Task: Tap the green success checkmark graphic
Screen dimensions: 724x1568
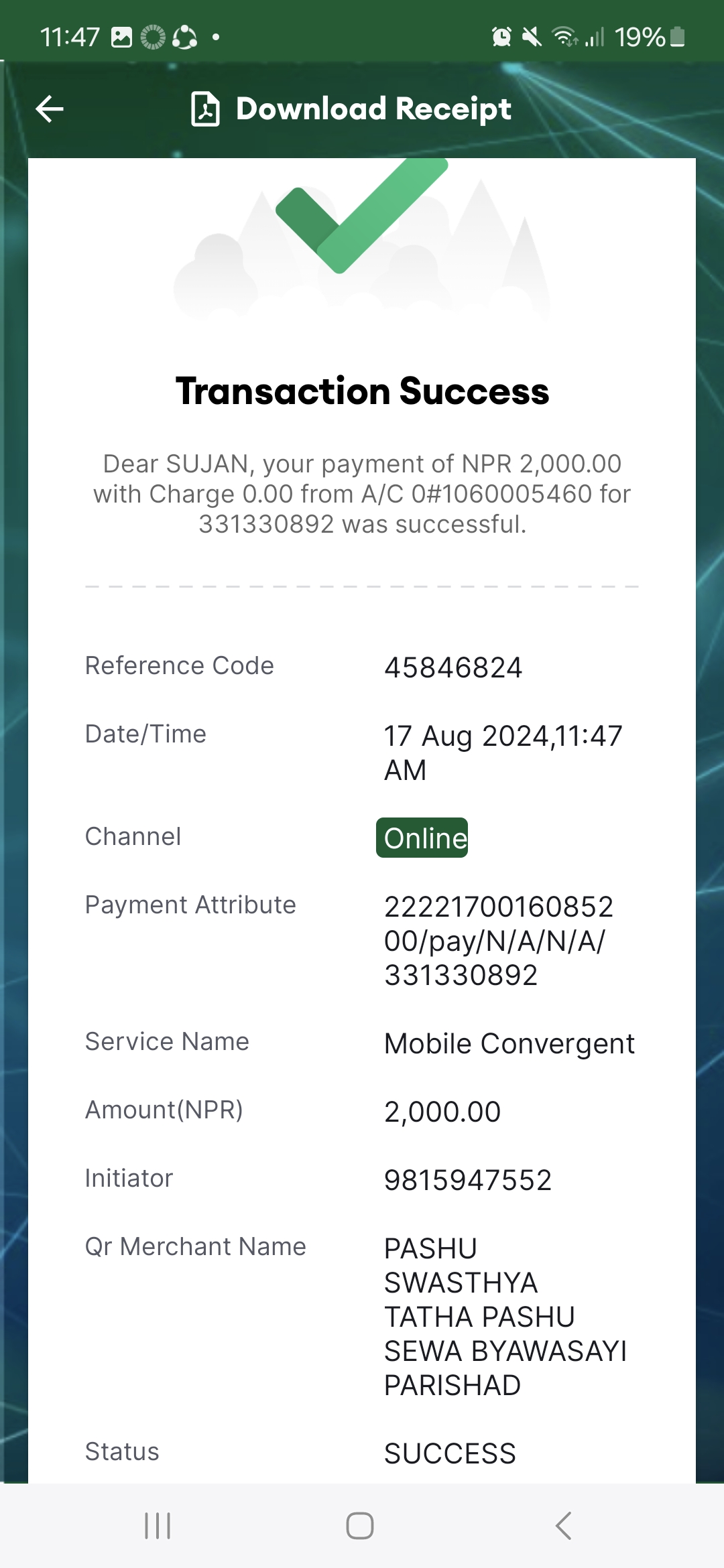Action: [x=361, y=214]
